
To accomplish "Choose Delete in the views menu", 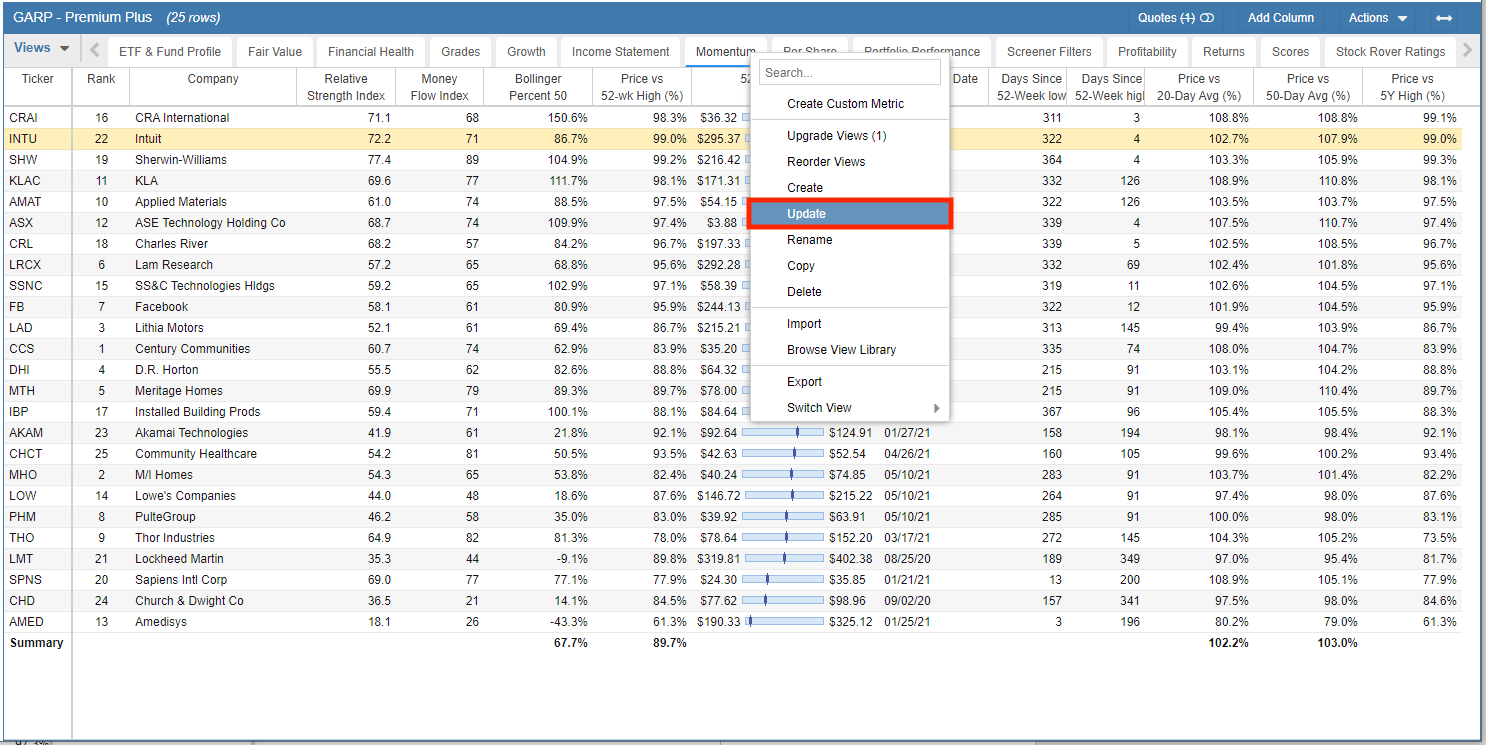I will (850, 292).
